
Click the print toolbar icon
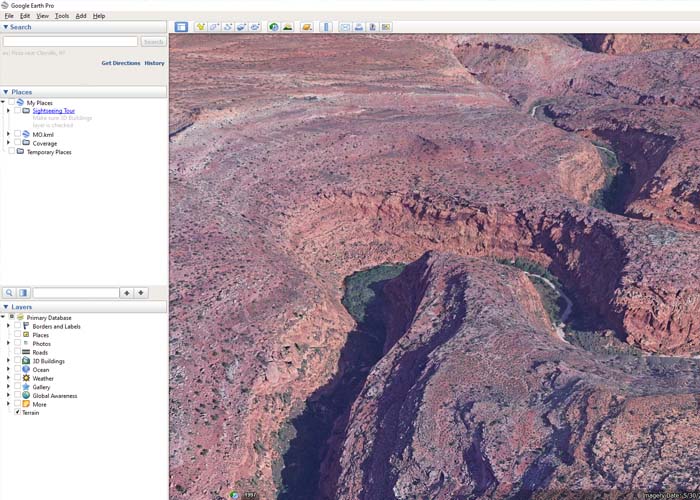tap(359, 27)
